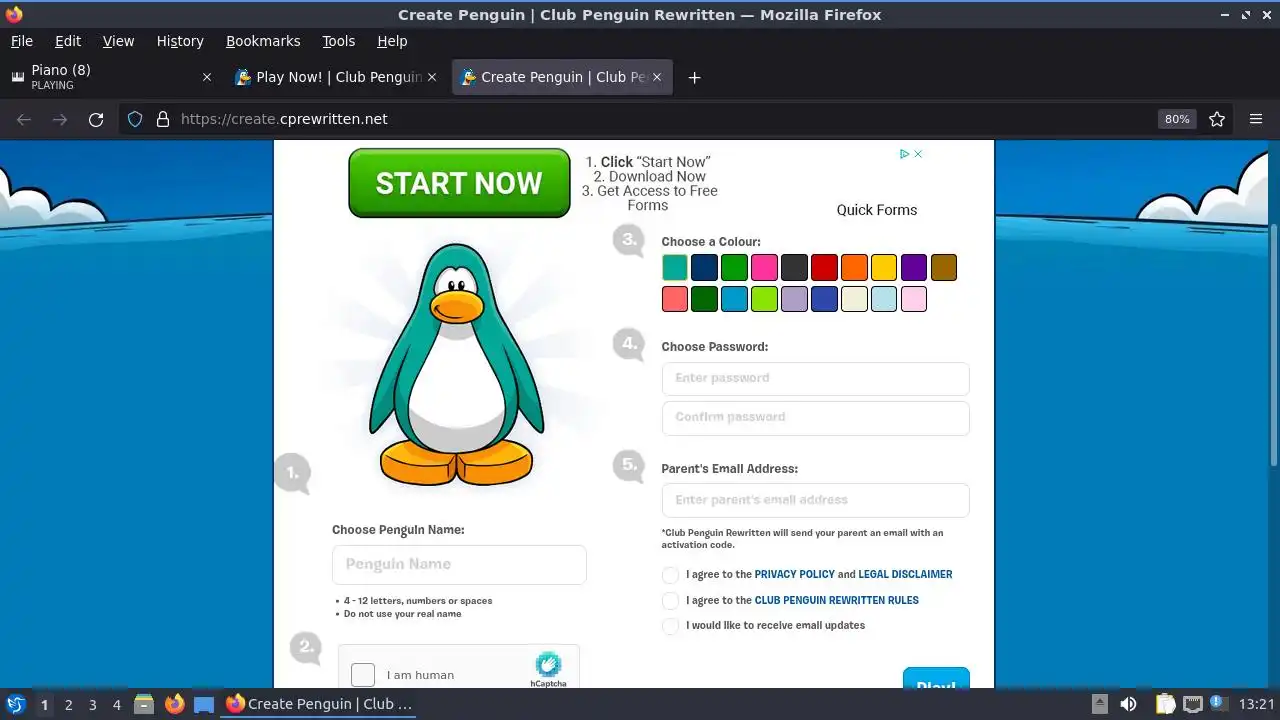Bookmark this page with the star icon

click(1217, 119)
